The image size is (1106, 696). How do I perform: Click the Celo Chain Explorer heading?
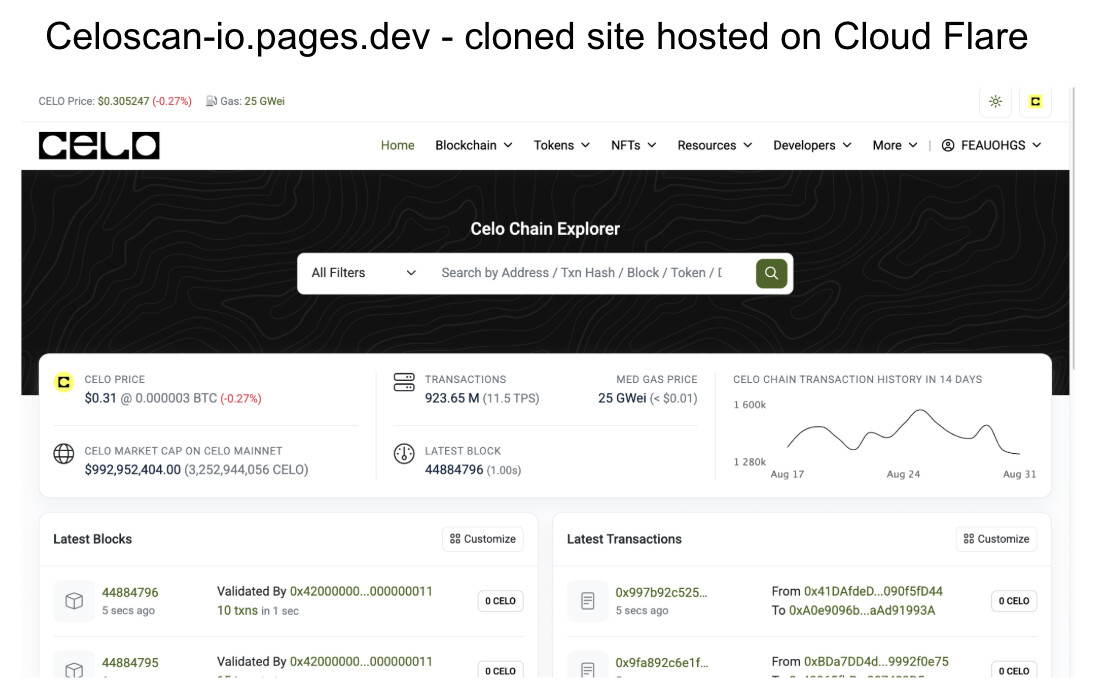(545, 229)
